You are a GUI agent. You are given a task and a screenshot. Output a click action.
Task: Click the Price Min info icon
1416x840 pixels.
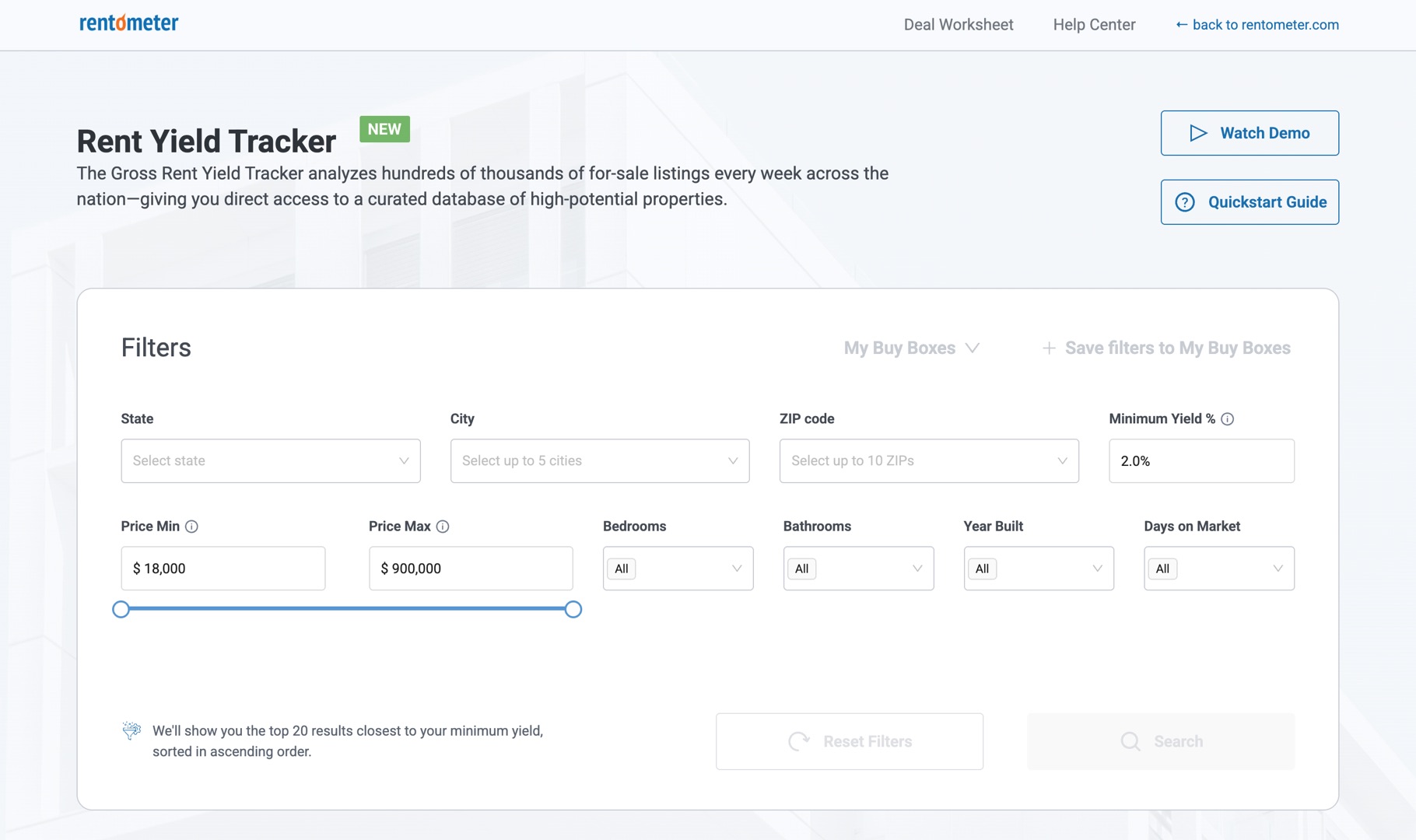191,527
